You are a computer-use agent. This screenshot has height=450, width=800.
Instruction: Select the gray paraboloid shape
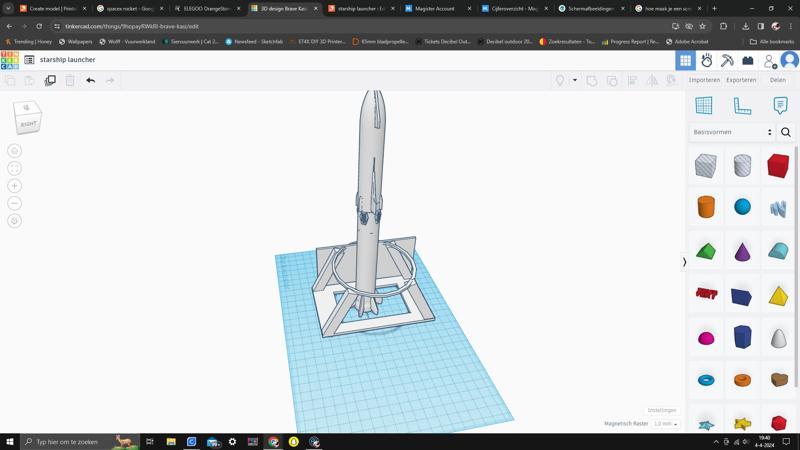click(779, 338)
